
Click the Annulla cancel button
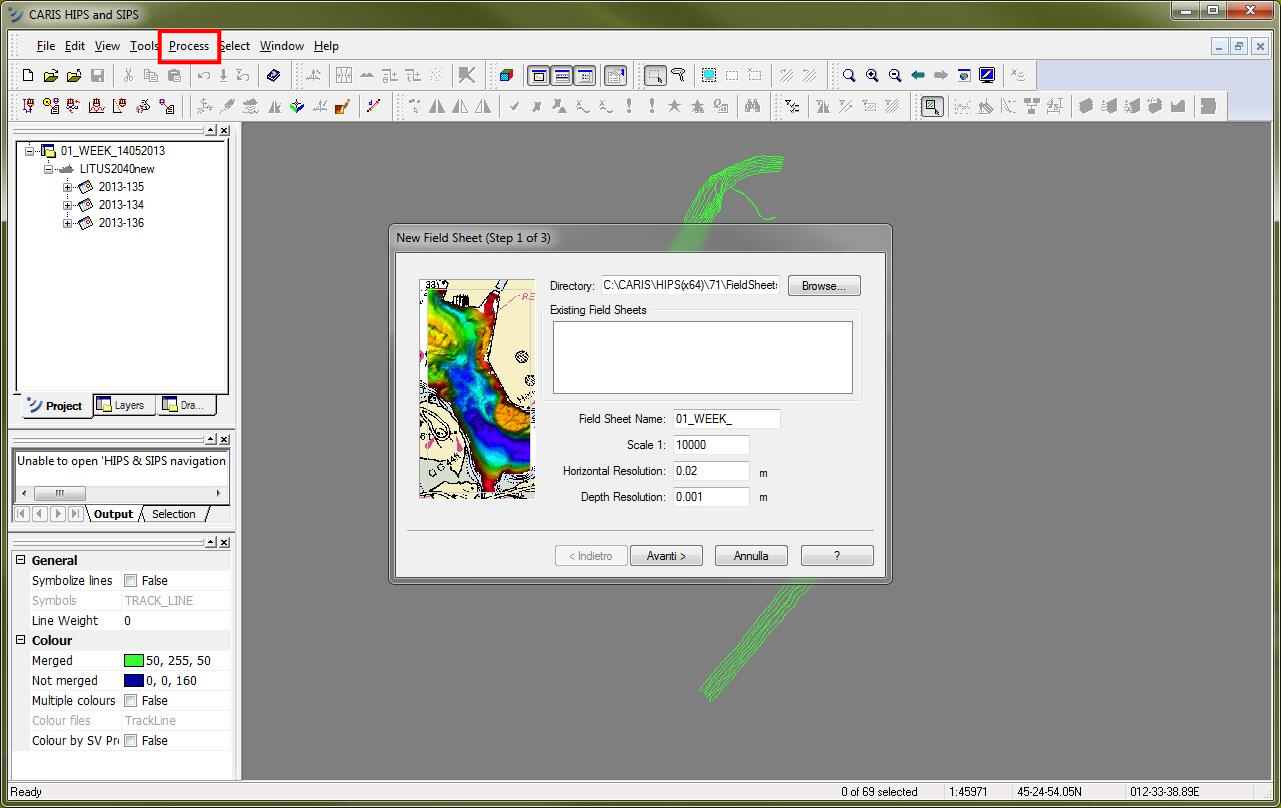click(x=751, y=556)
